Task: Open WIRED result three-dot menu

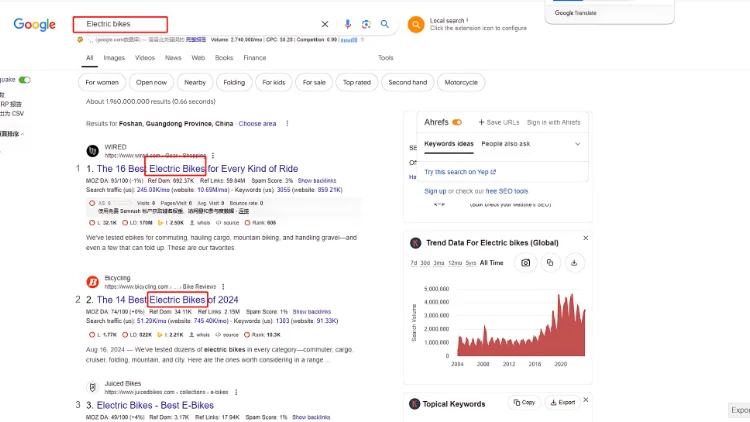Action: [x=213, y=155]
